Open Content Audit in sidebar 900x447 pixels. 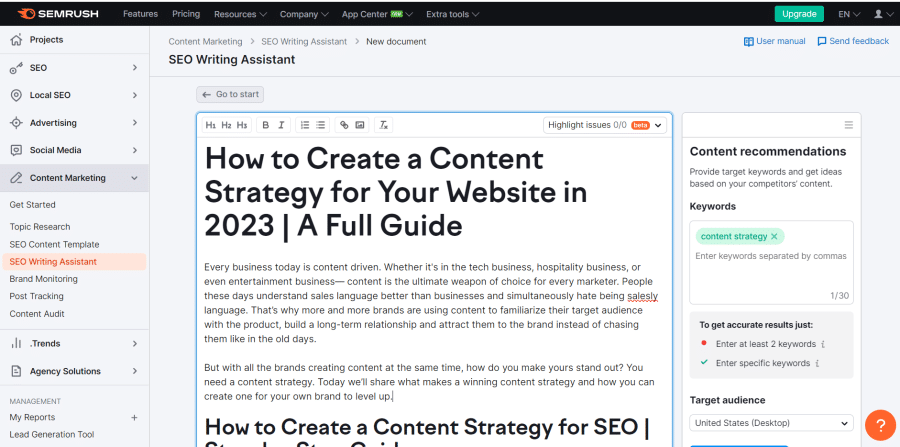coord(37,314)
